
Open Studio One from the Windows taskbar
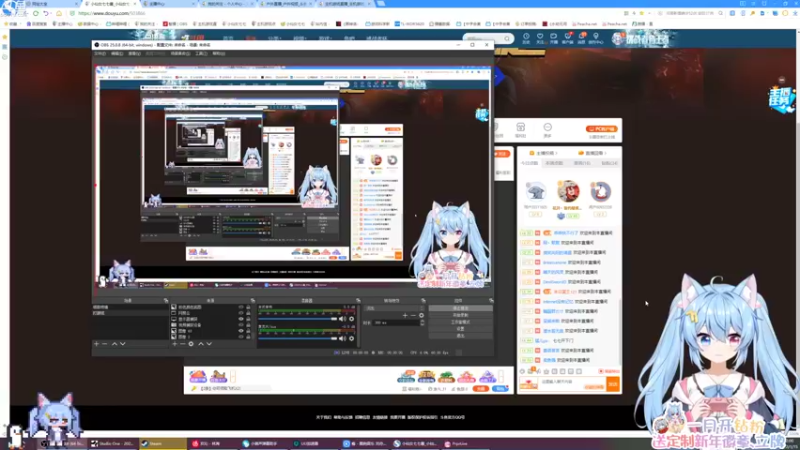115,443
